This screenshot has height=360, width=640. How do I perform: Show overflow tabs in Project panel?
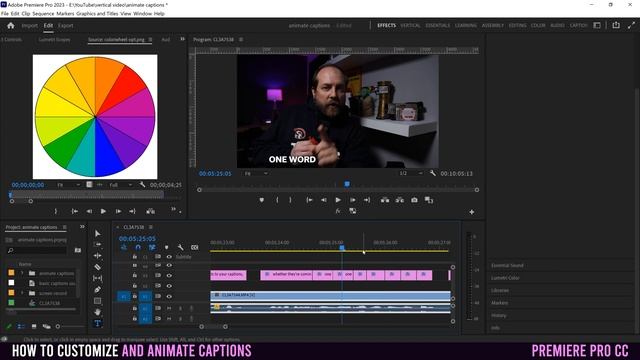click(82, 227)
